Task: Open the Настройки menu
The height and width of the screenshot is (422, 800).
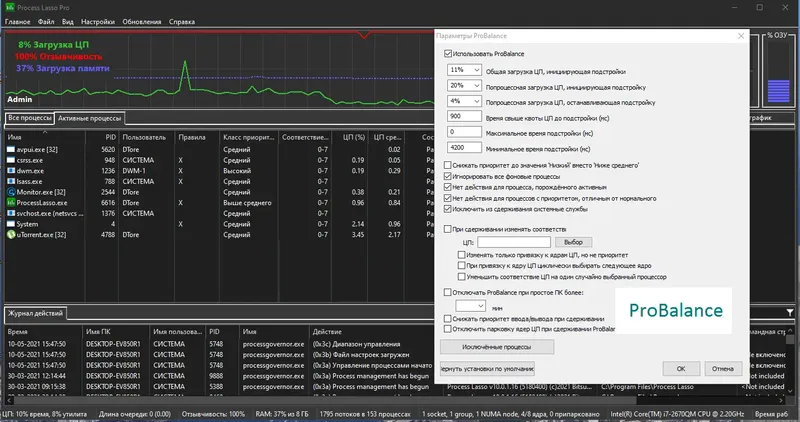Action: [x=98, y=22]
